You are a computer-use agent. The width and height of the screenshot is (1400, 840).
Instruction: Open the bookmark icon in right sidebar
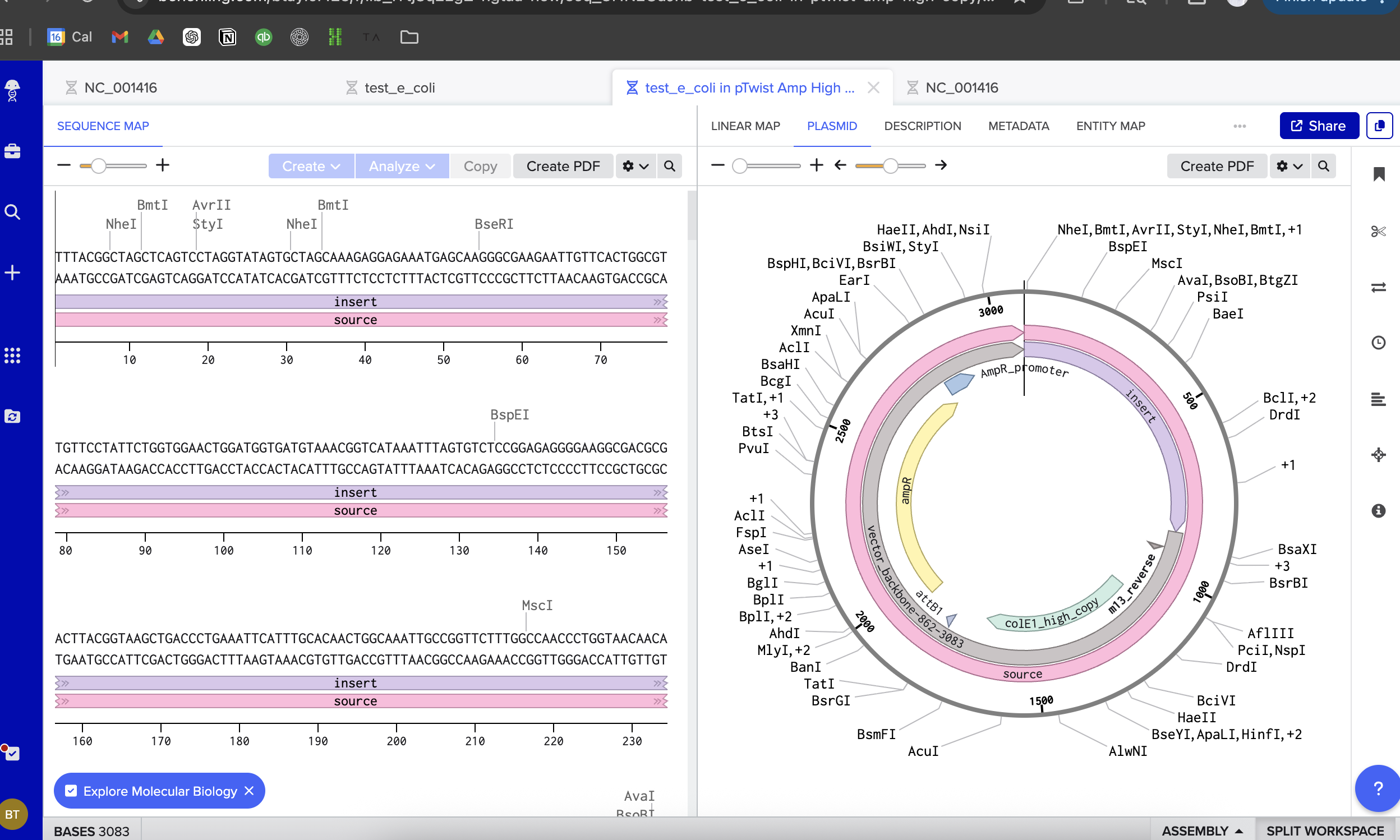[1379, 174]
